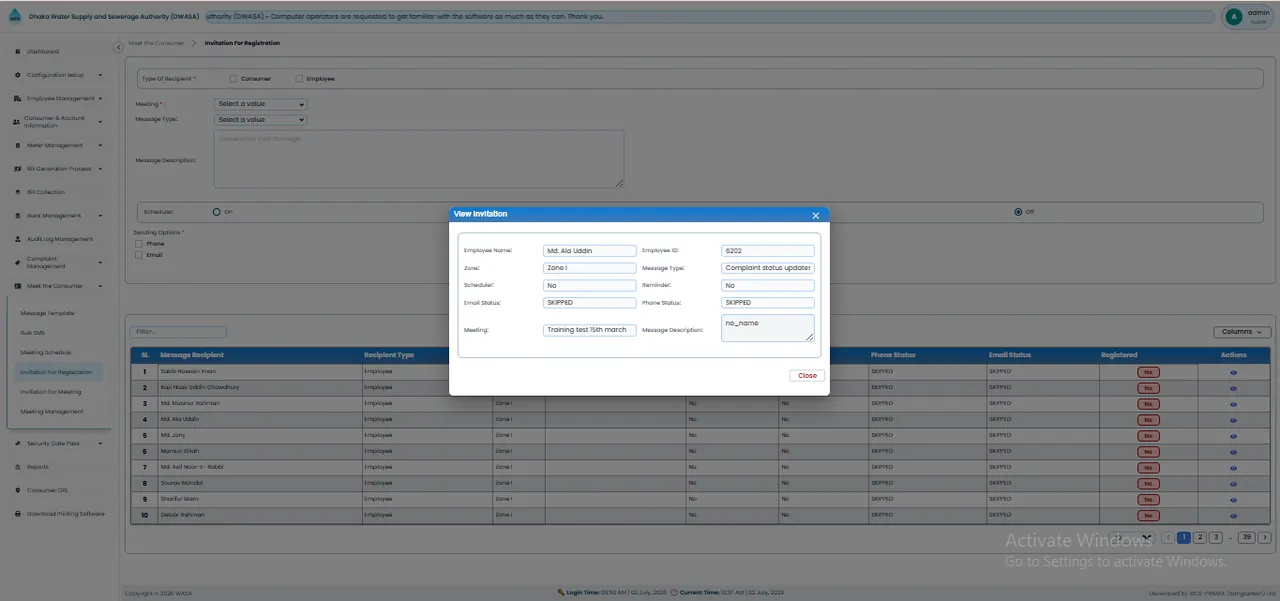Open Invitation For Meeting in the sidebar

point(51,392)
